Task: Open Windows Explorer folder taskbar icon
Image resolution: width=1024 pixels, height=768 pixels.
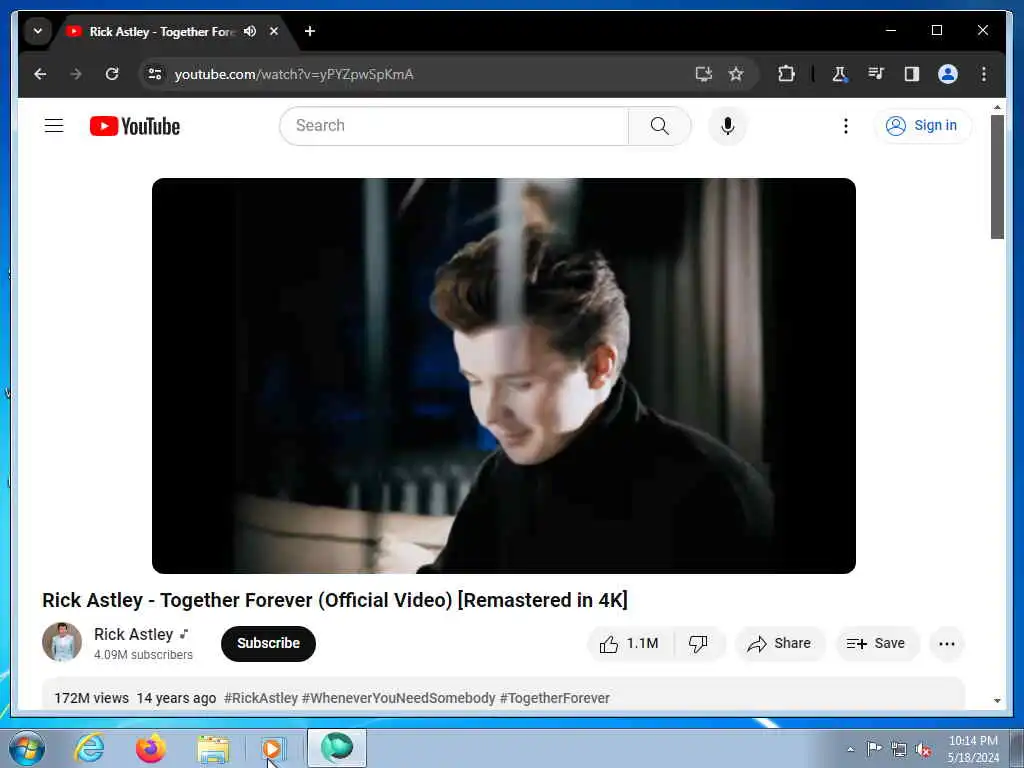Action: [x=213, y=748]
